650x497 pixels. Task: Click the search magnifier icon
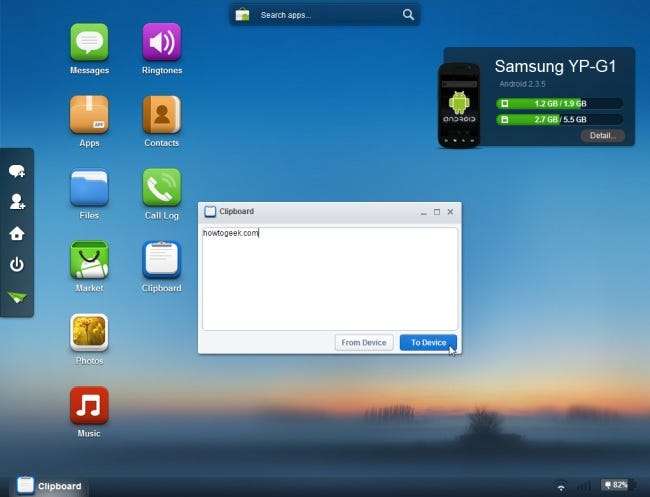click(x=408, y=15)
